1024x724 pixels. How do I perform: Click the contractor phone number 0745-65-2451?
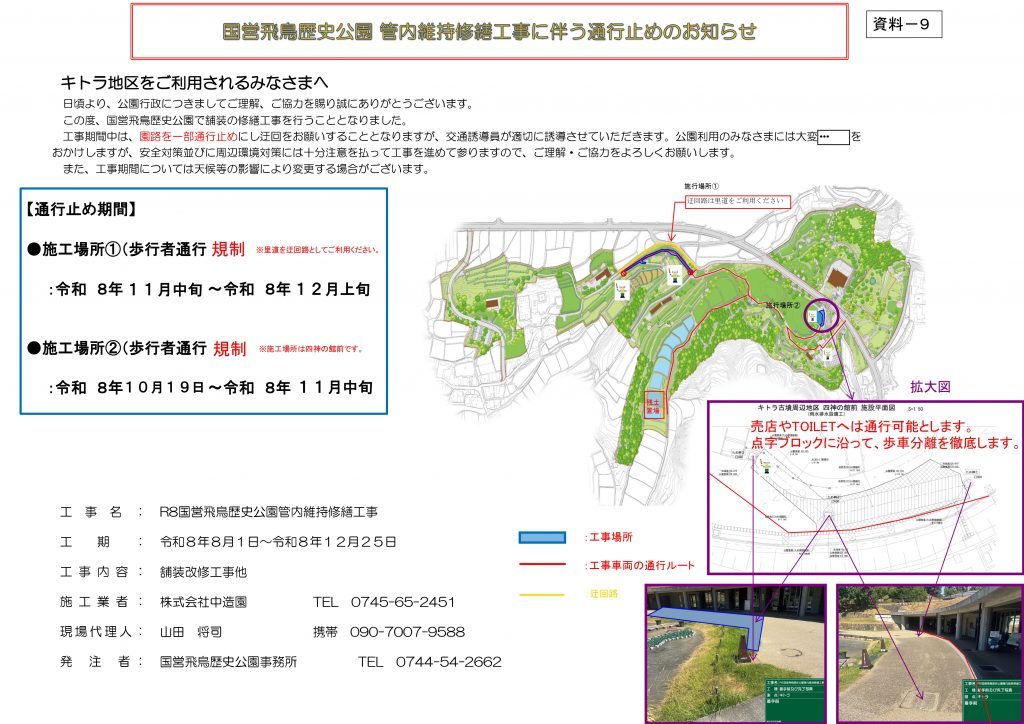coord(402,602)
